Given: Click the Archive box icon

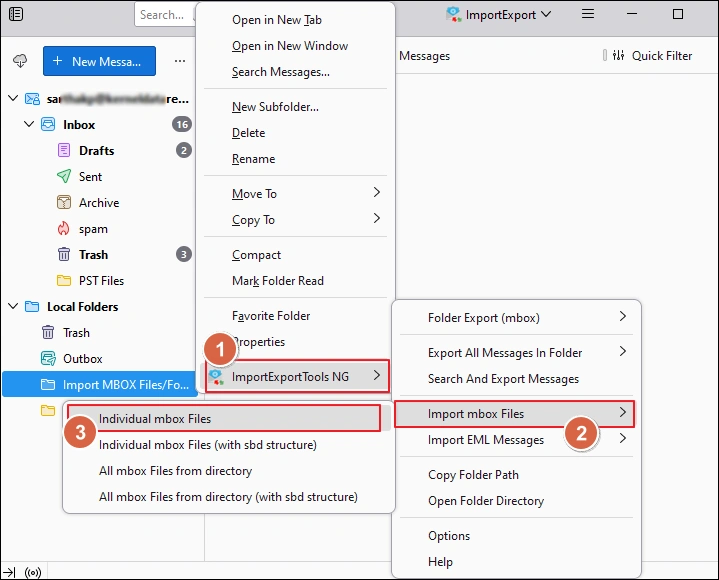Looking at the screenshot, I should click(x=64, y=202).
